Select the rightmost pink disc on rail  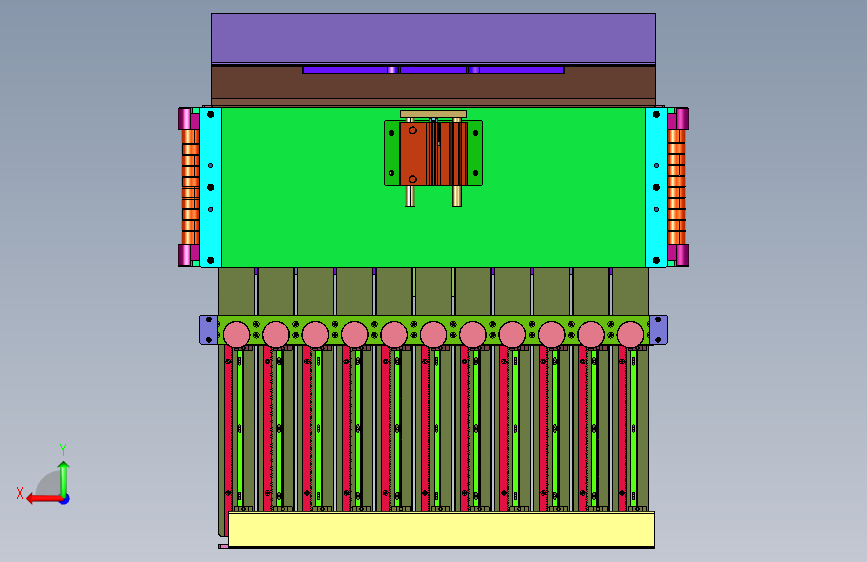coord(630,335)
